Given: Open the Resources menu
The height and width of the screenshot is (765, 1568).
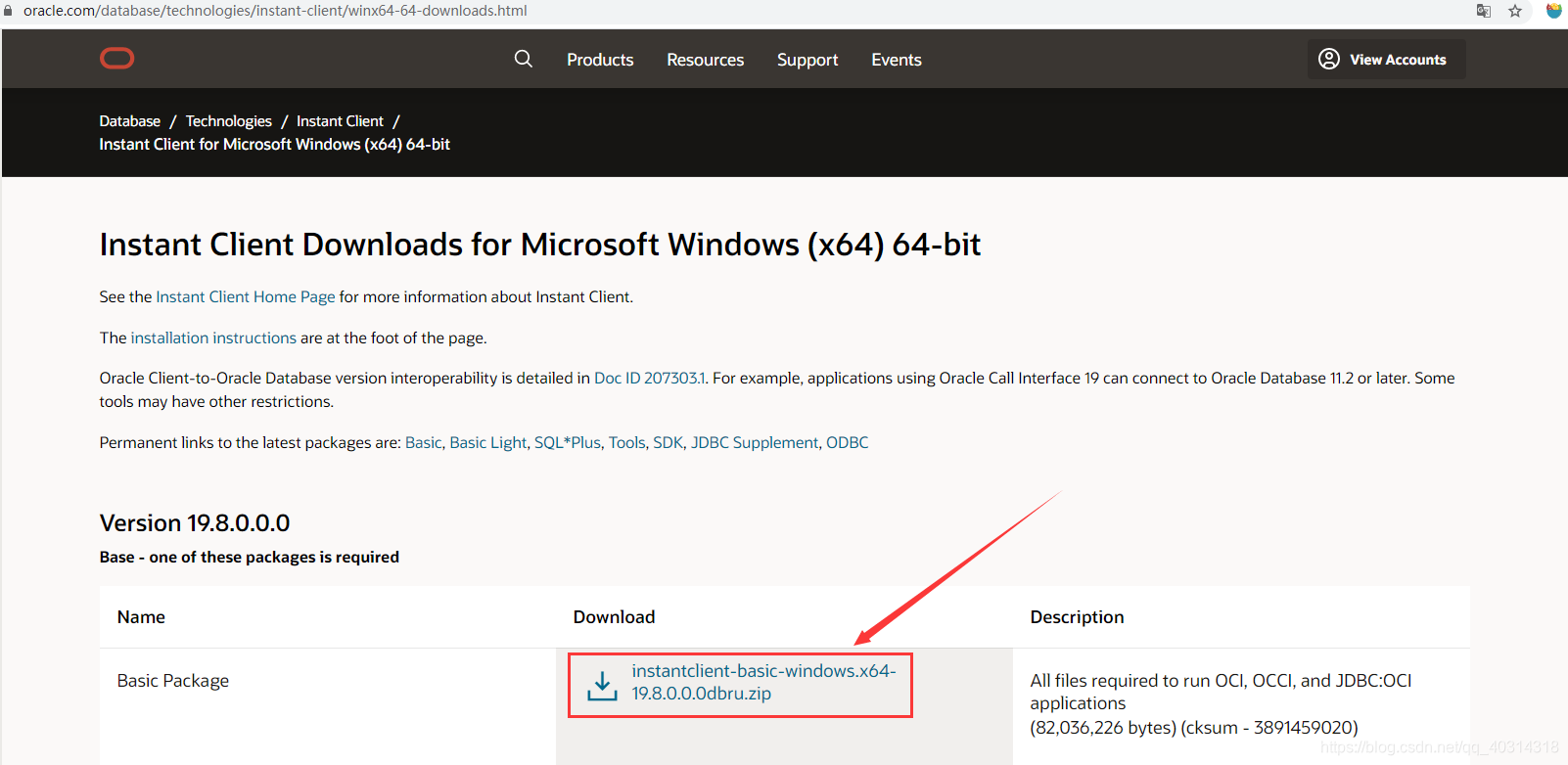Looking at the screenshot, I should coord(705,60).
